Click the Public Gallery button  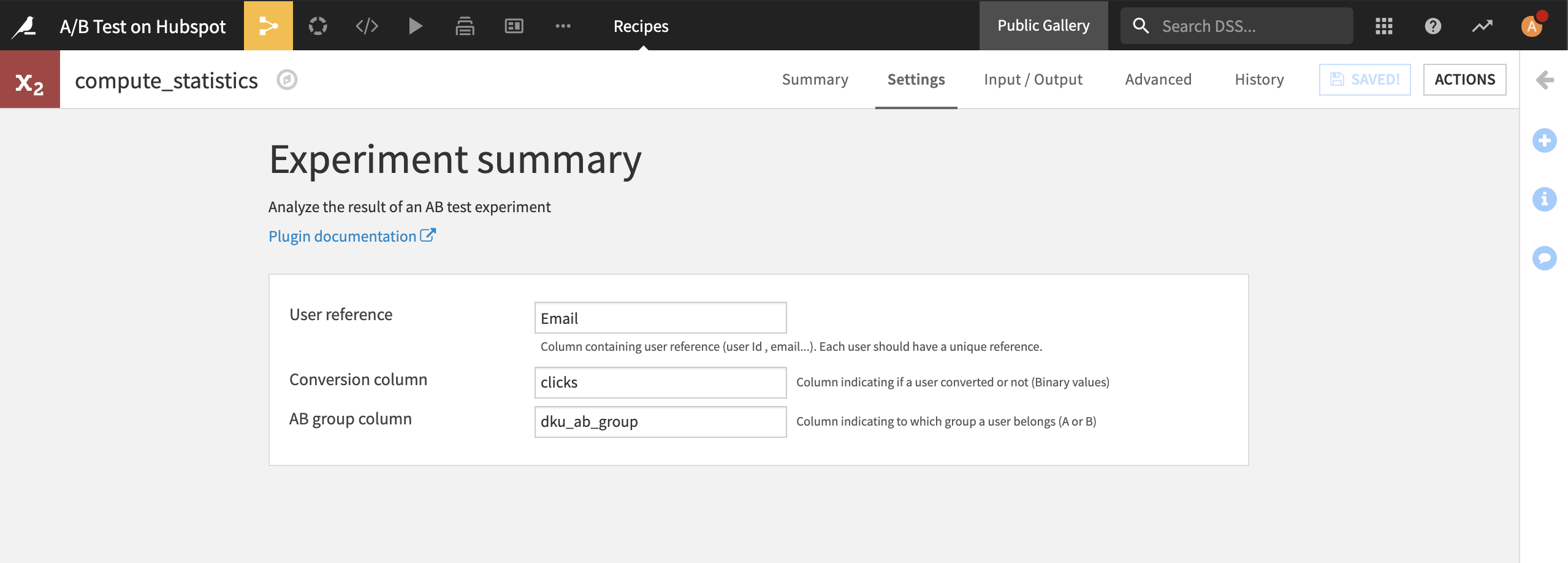tap(1043, 25)
